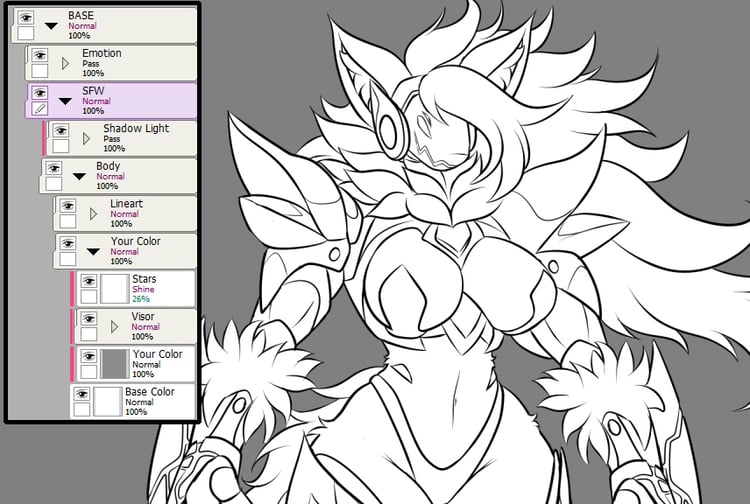The height and width of the screenshot is (504, 750).
Task: Hide the BASE folder with its eye icon
Action: [25, 18]
